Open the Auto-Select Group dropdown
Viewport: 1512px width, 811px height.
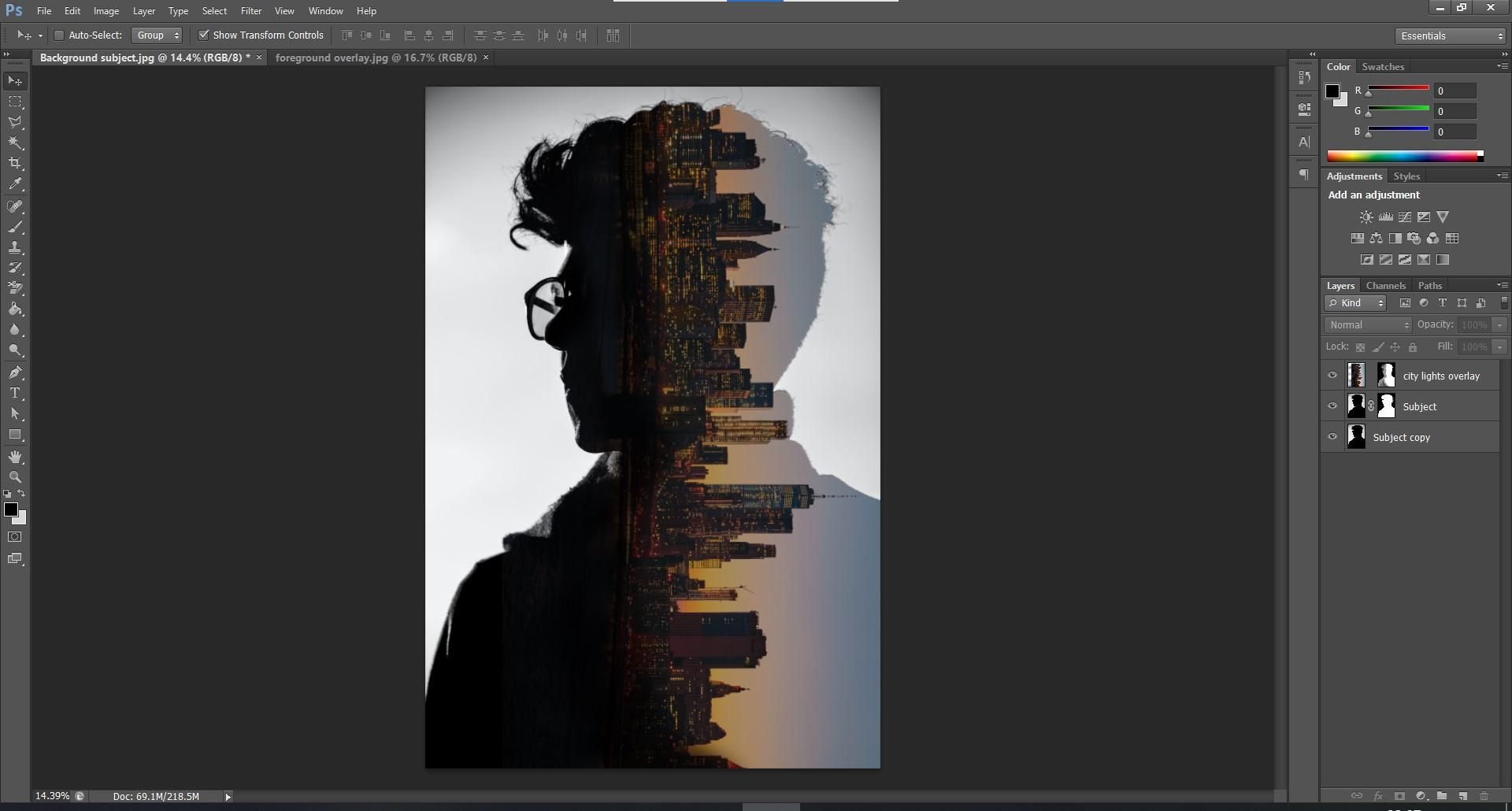tap(157, 35)
